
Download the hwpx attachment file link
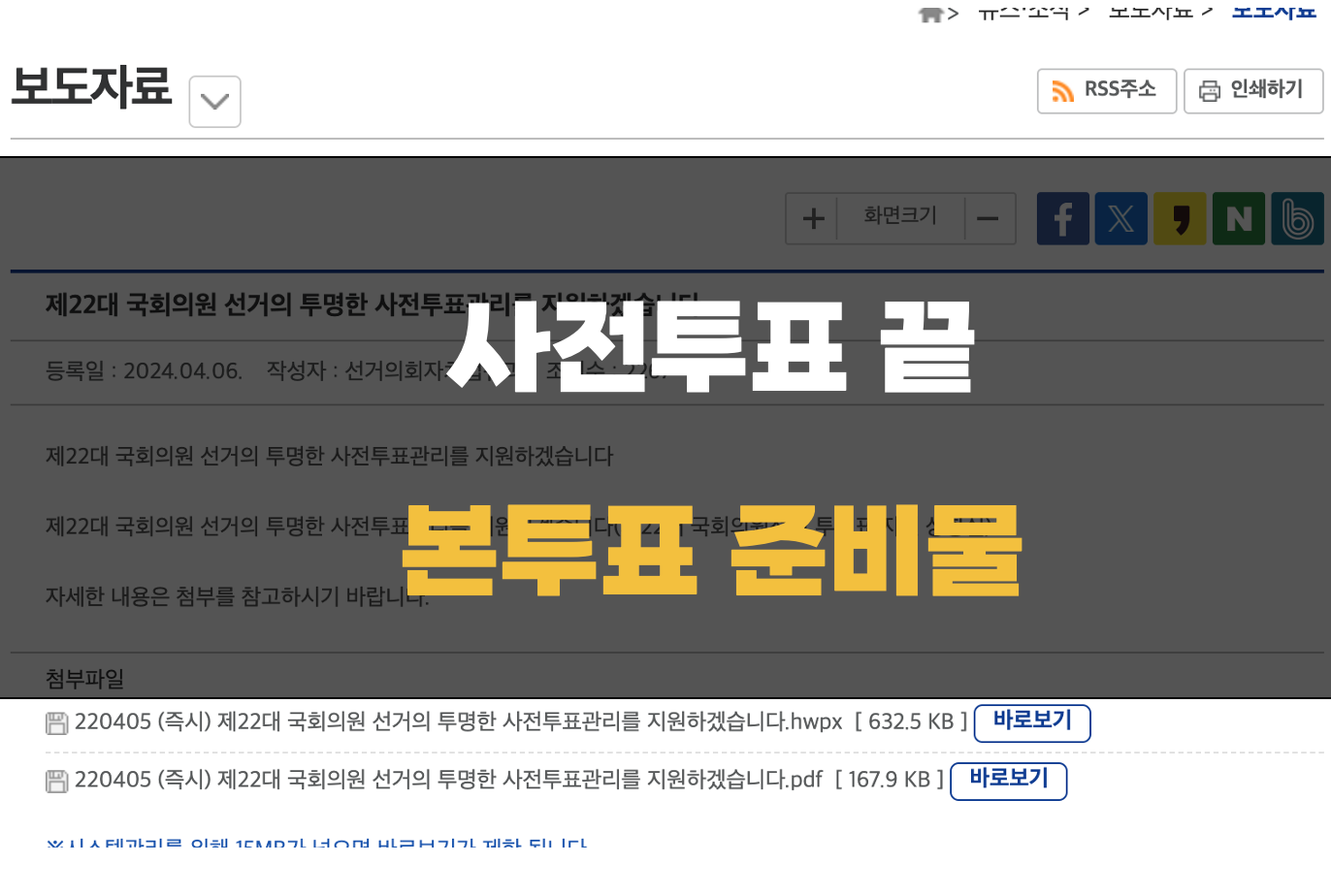tap(459, 722)
